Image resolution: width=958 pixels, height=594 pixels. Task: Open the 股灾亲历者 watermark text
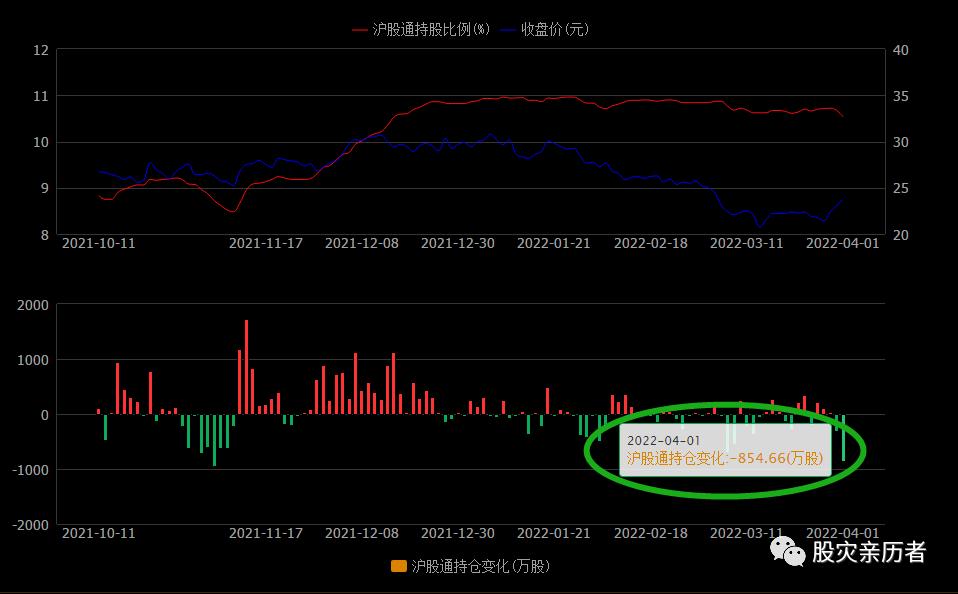(868, 551)
